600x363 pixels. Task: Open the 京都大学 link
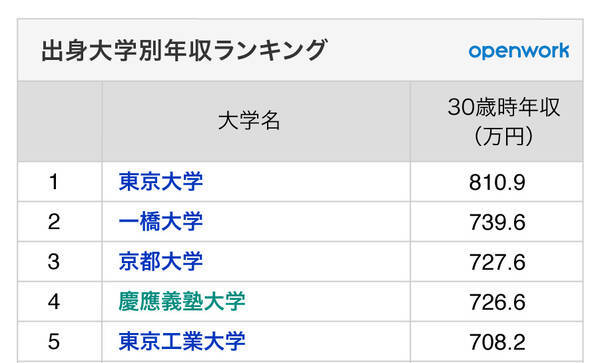click(x=161, y=262)
